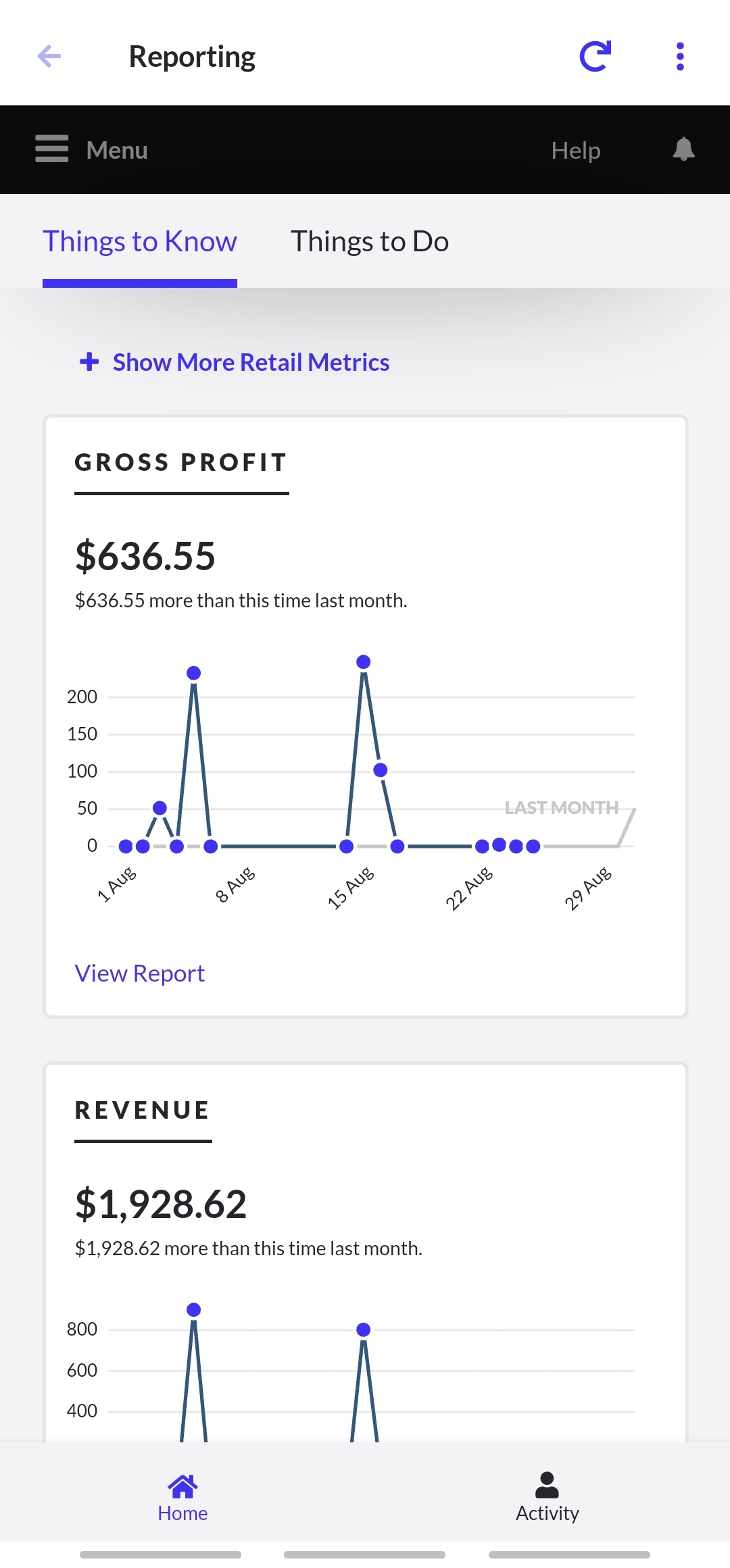Select the 50-value gross profit point
730x1568 pixels.
(x=160, y=808)
